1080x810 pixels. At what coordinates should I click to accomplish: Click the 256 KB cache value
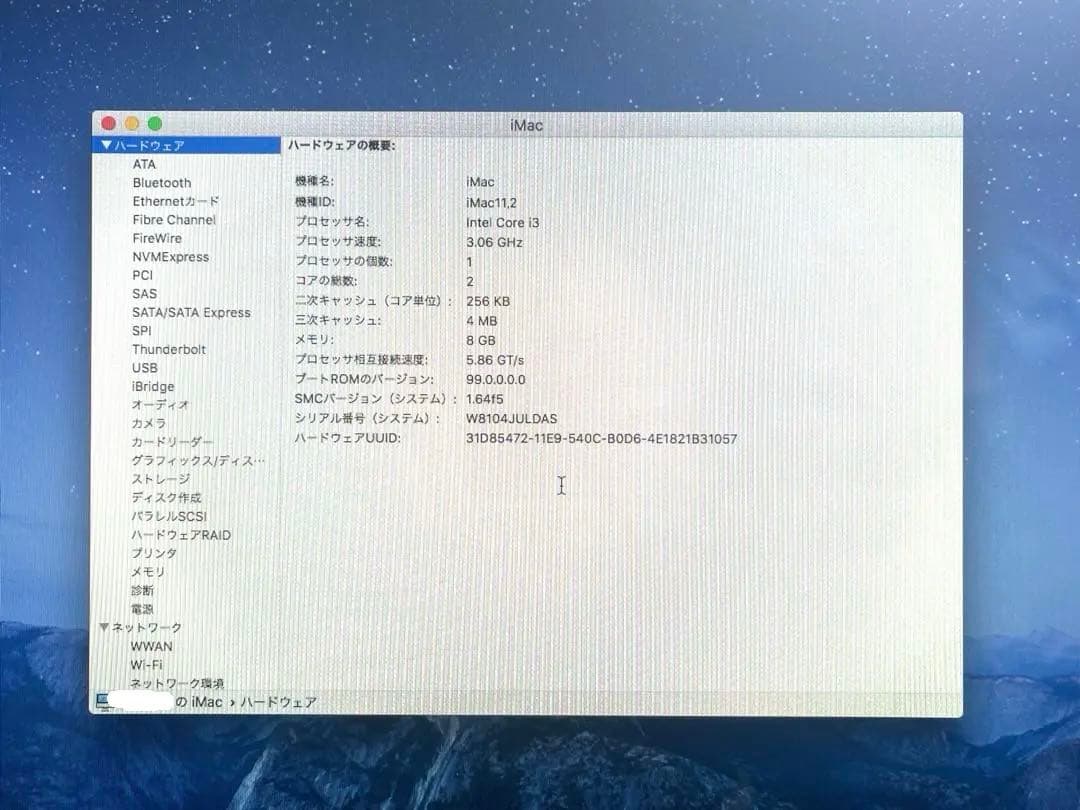[x=488, y=301]
